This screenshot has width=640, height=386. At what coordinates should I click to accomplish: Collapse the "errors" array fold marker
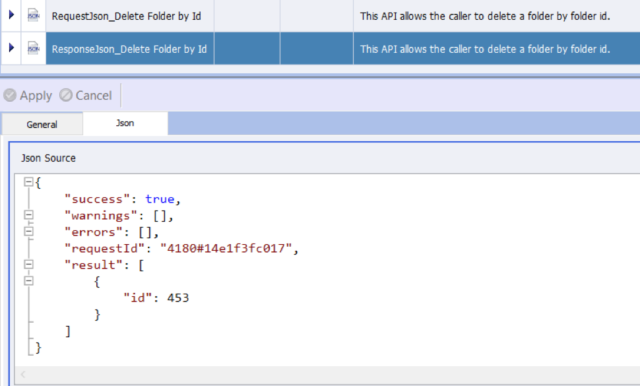[28, 231]
